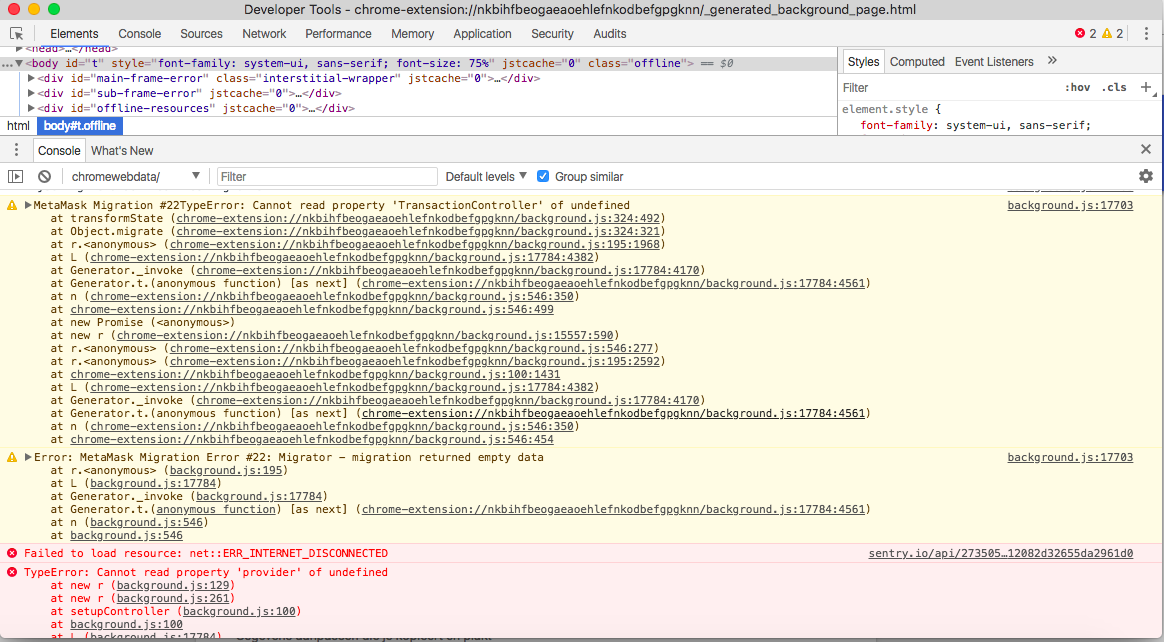Click error icon of 'provider' TypeError message

tap(12, 572)
